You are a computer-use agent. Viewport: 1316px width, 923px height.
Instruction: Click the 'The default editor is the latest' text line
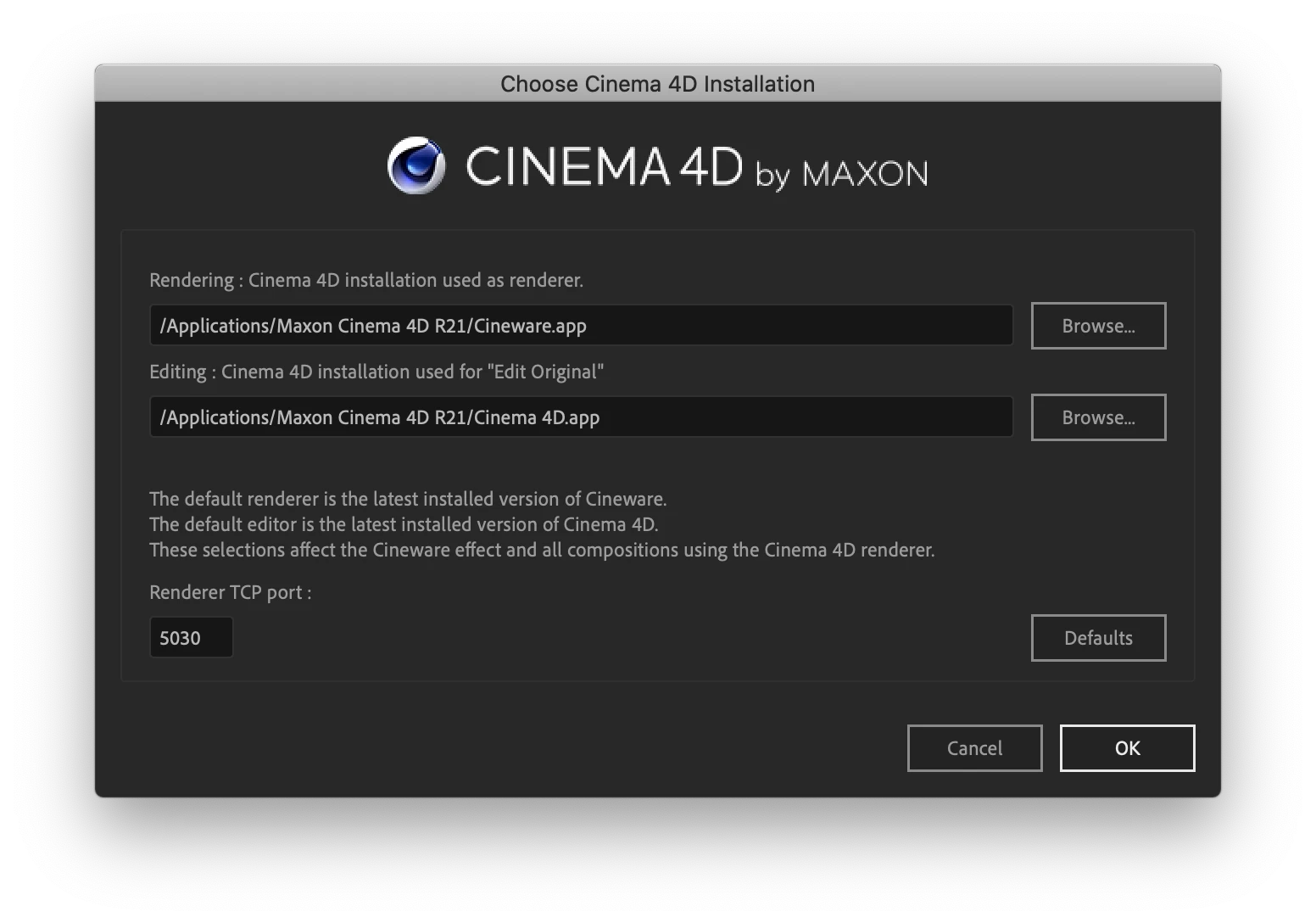[404, 524]
